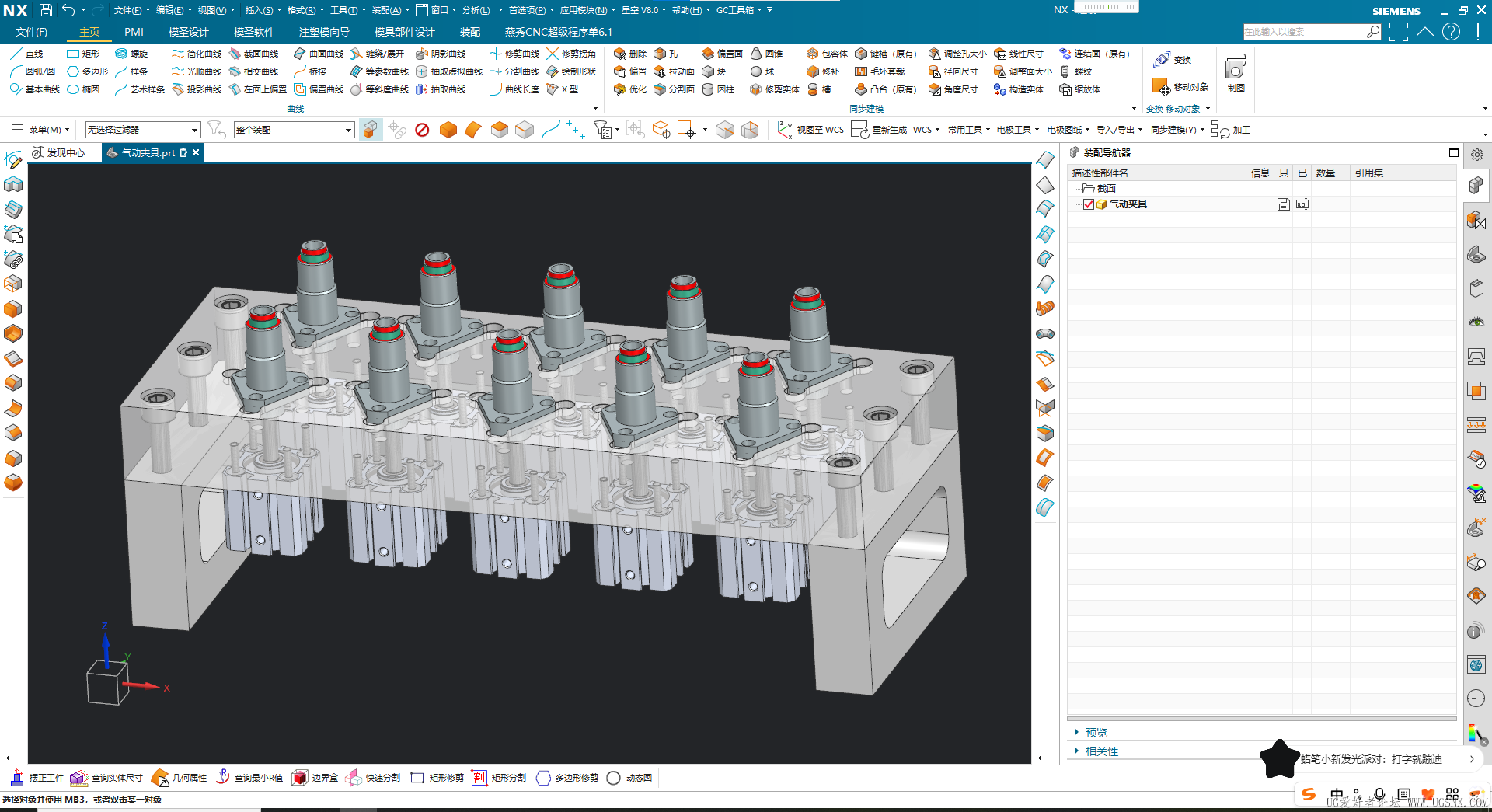
Task: Click the 桥接 bridge curve tool
Action: (310, 71)
